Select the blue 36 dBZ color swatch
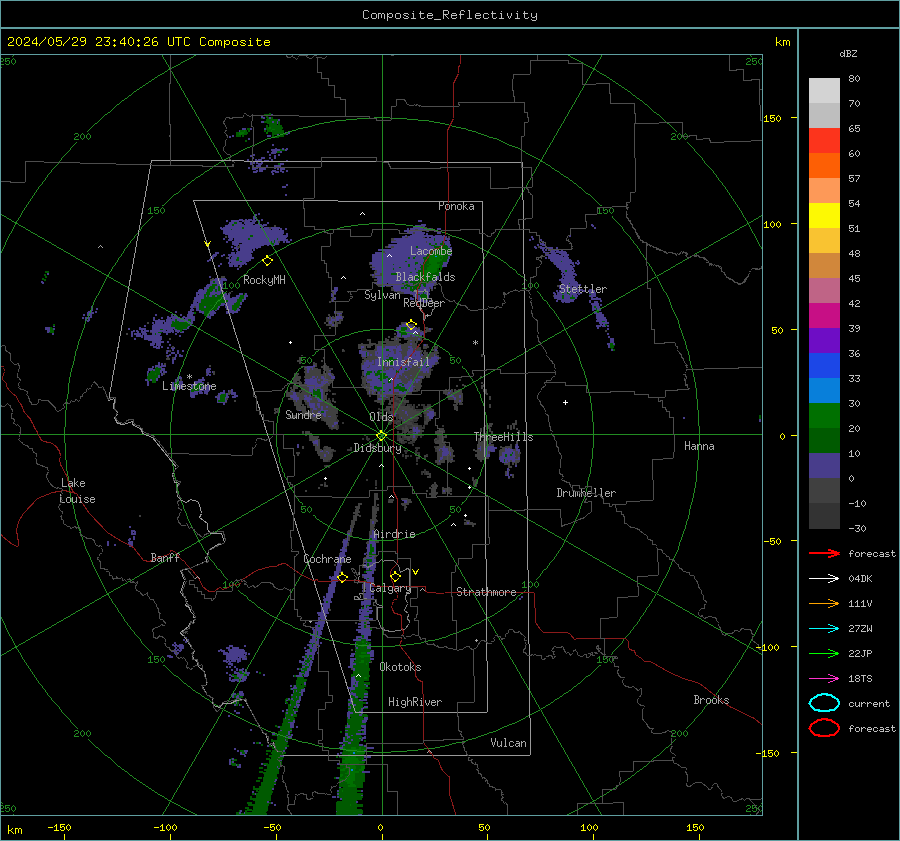900x841 pixels. click(x=824, y=365)
